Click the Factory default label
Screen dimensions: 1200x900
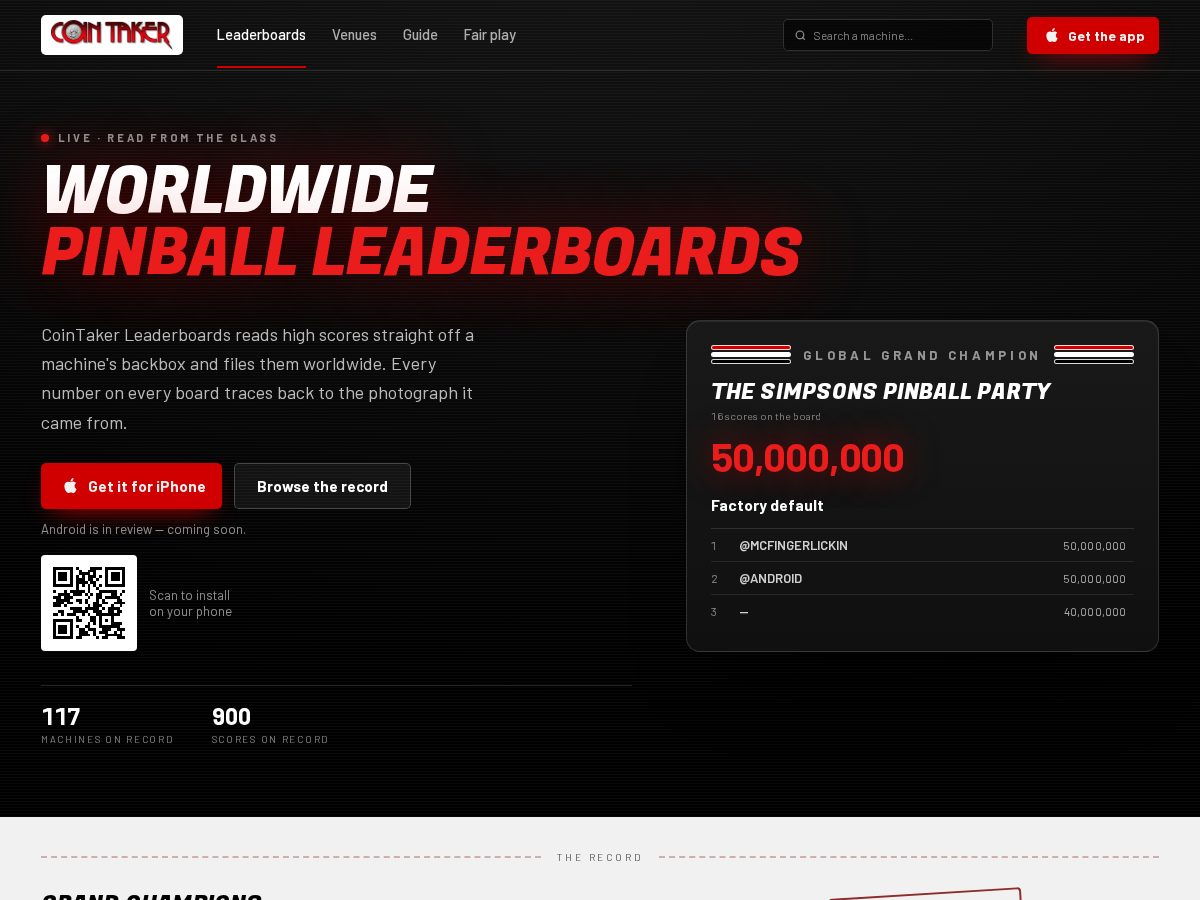767,506
